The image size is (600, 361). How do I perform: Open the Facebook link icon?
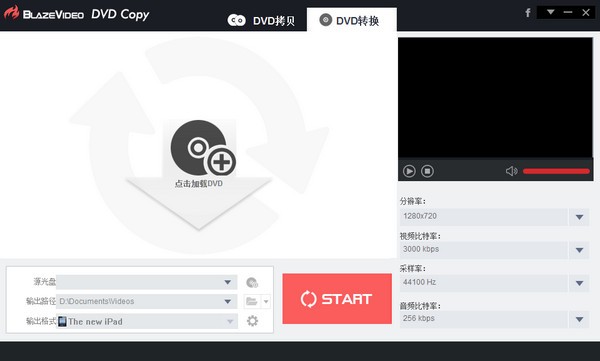(528, 13)
